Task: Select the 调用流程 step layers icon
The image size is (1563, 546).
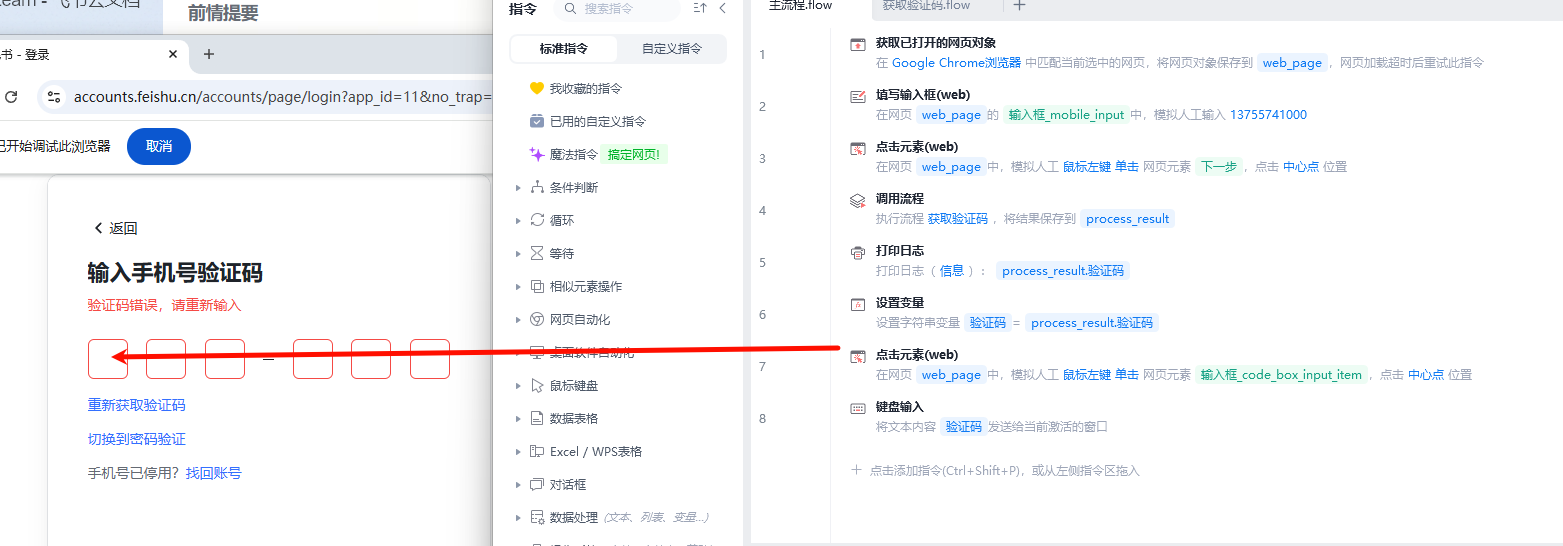Action: 857,200
